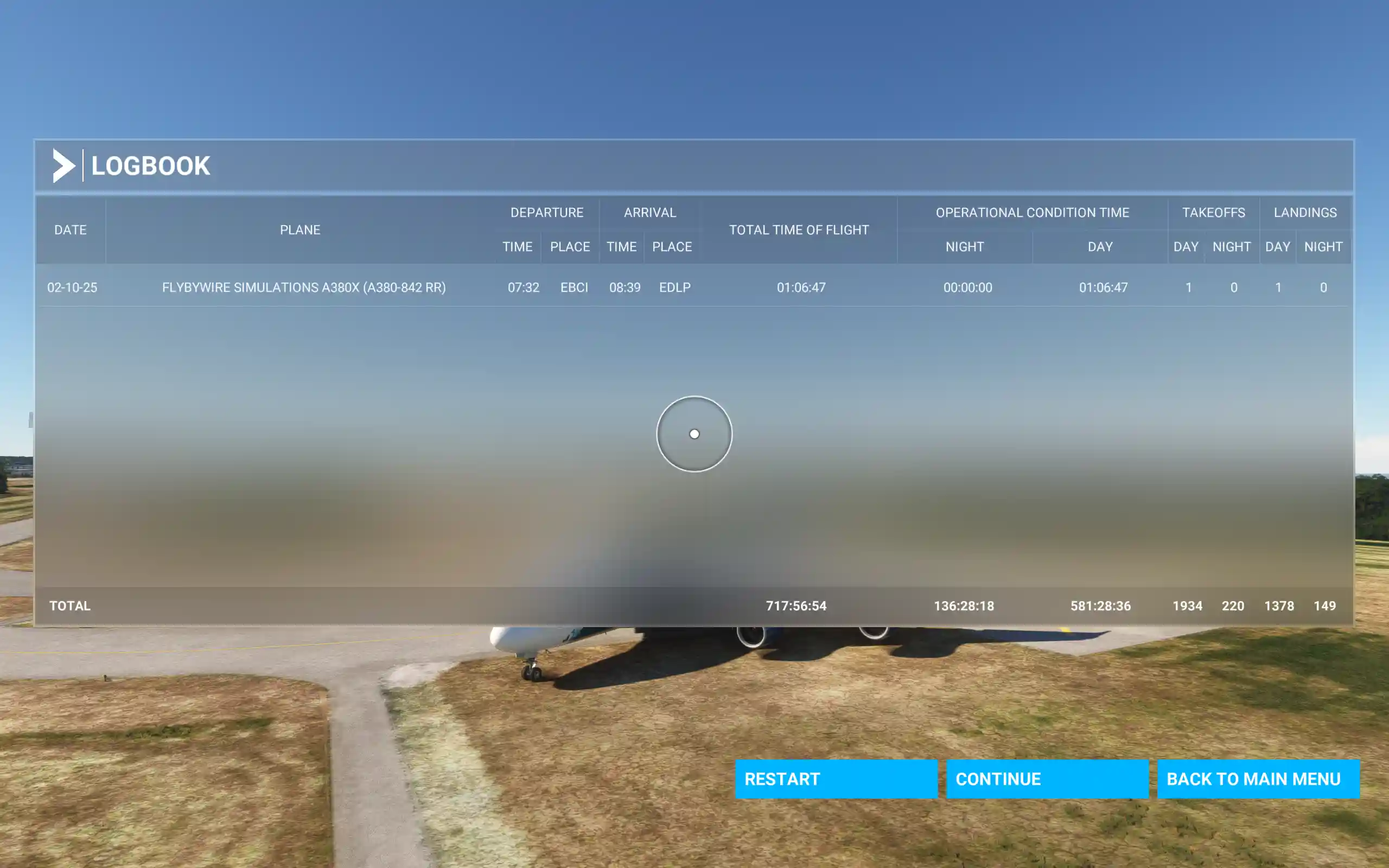Select the PLANE column header
The image size is (1389, 868).
pyautogui.click(x=300, y=229)
